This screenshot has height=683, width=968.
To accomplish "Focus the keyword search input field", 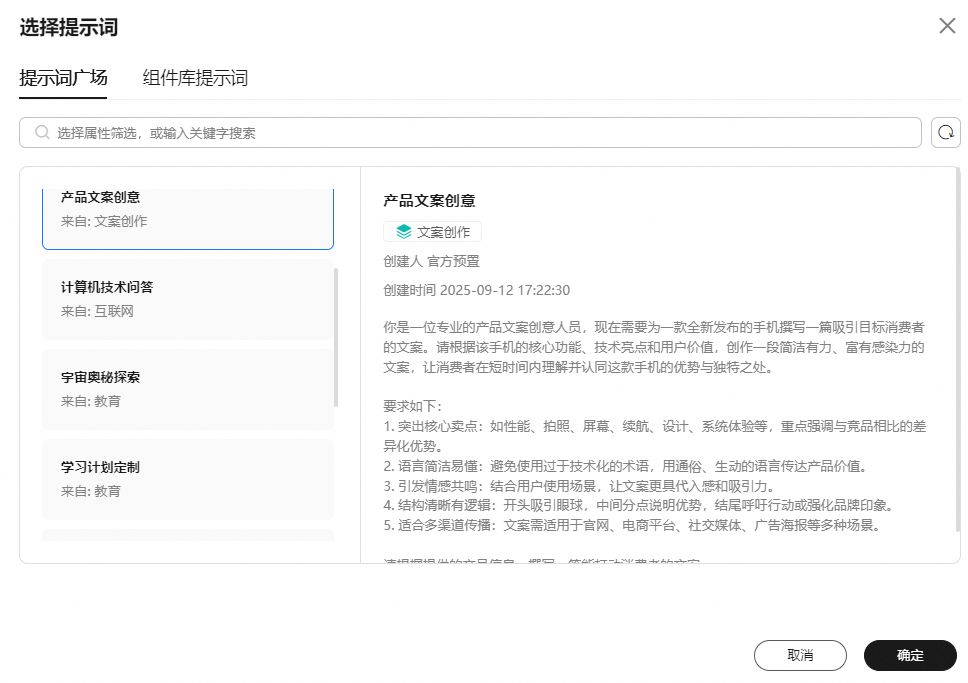I will [470, 133].
